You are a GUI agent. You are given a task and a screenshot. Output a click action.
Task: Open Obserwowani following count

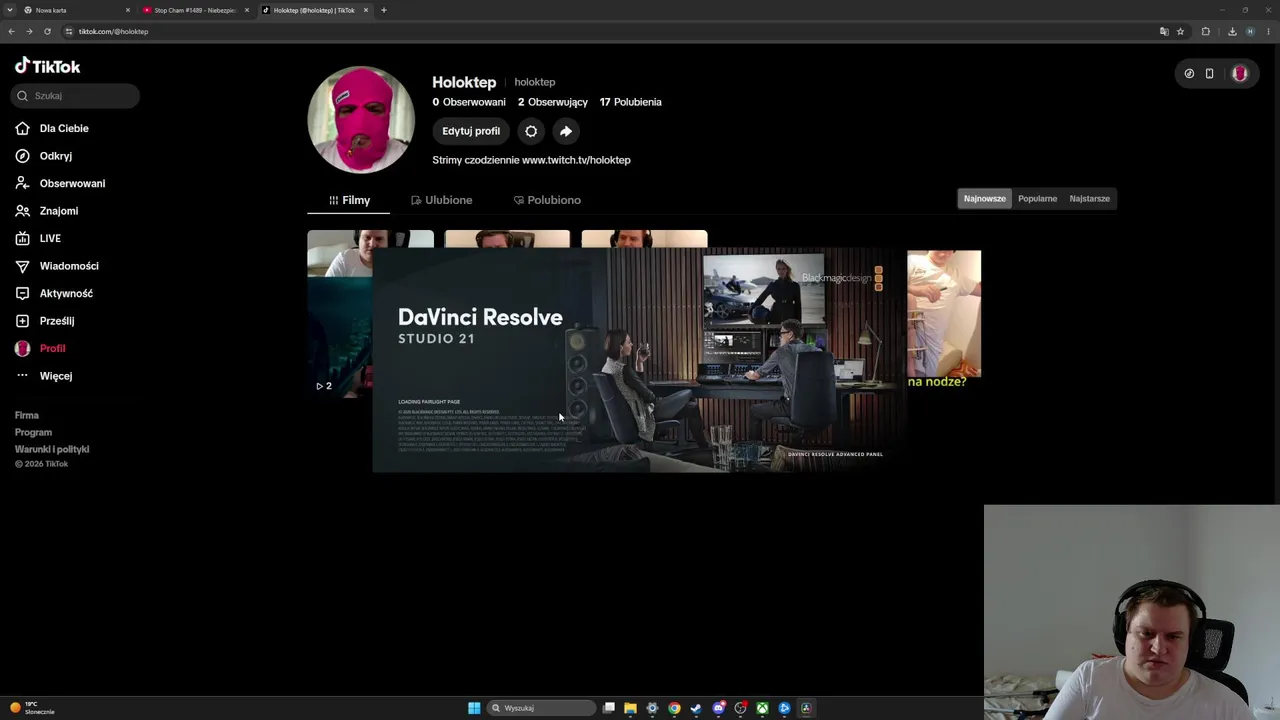pyautogui.click(x=469, y=102)
